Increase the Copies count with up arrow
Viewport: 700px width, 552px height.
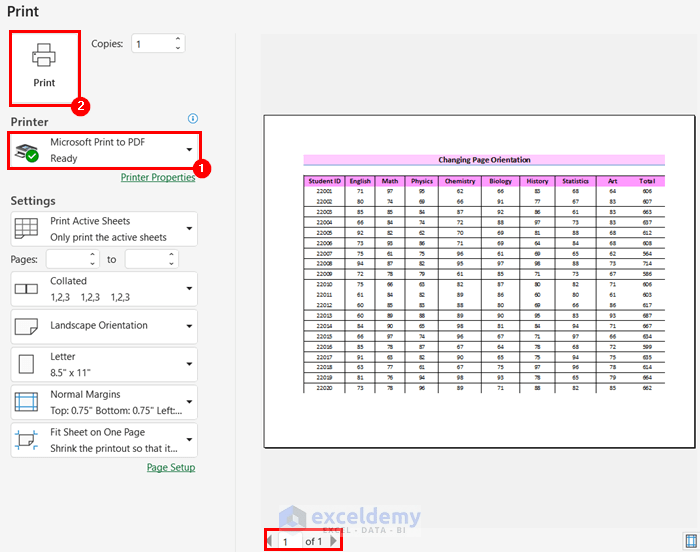click(178, 39)
